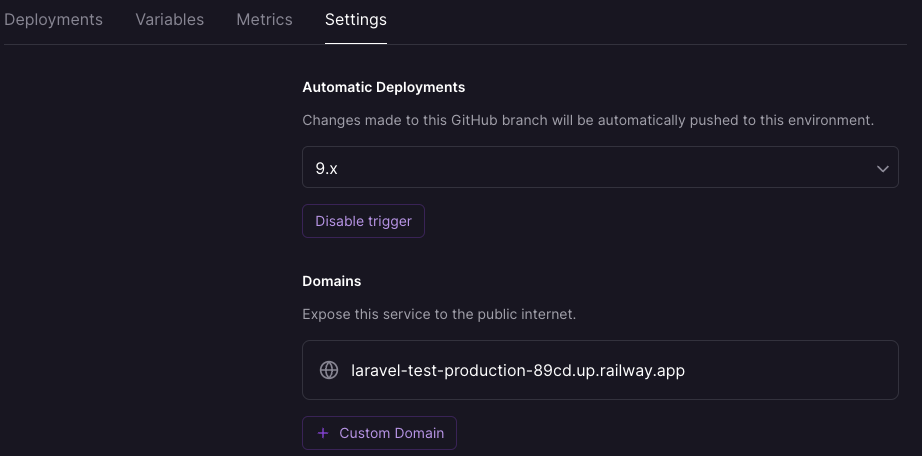Expand the 9.x GitHub branch dropdown
The height and width of the screenshot is (456, 922).
click(x=600, y=167)
